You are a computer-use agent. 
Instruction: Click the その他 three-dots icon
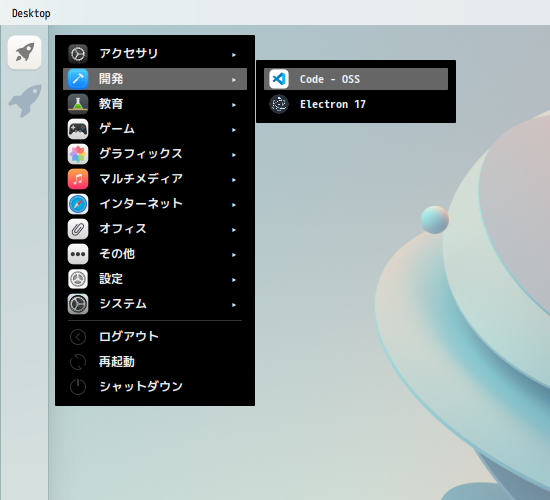(78, 254)
